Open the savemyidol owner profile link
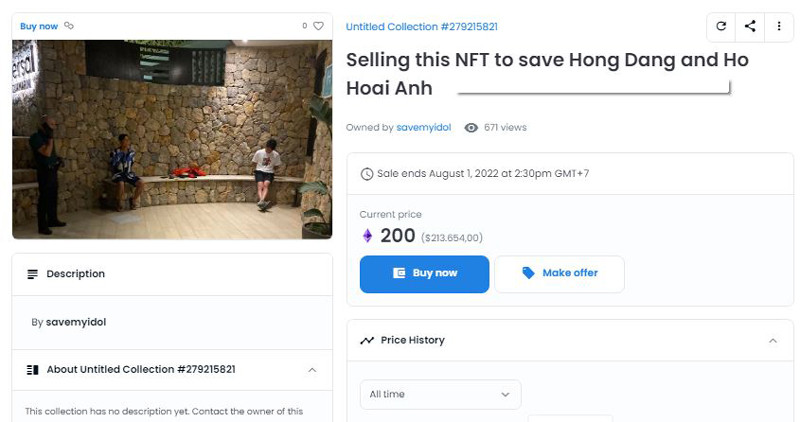800x422 pixels. pos(423,128)
